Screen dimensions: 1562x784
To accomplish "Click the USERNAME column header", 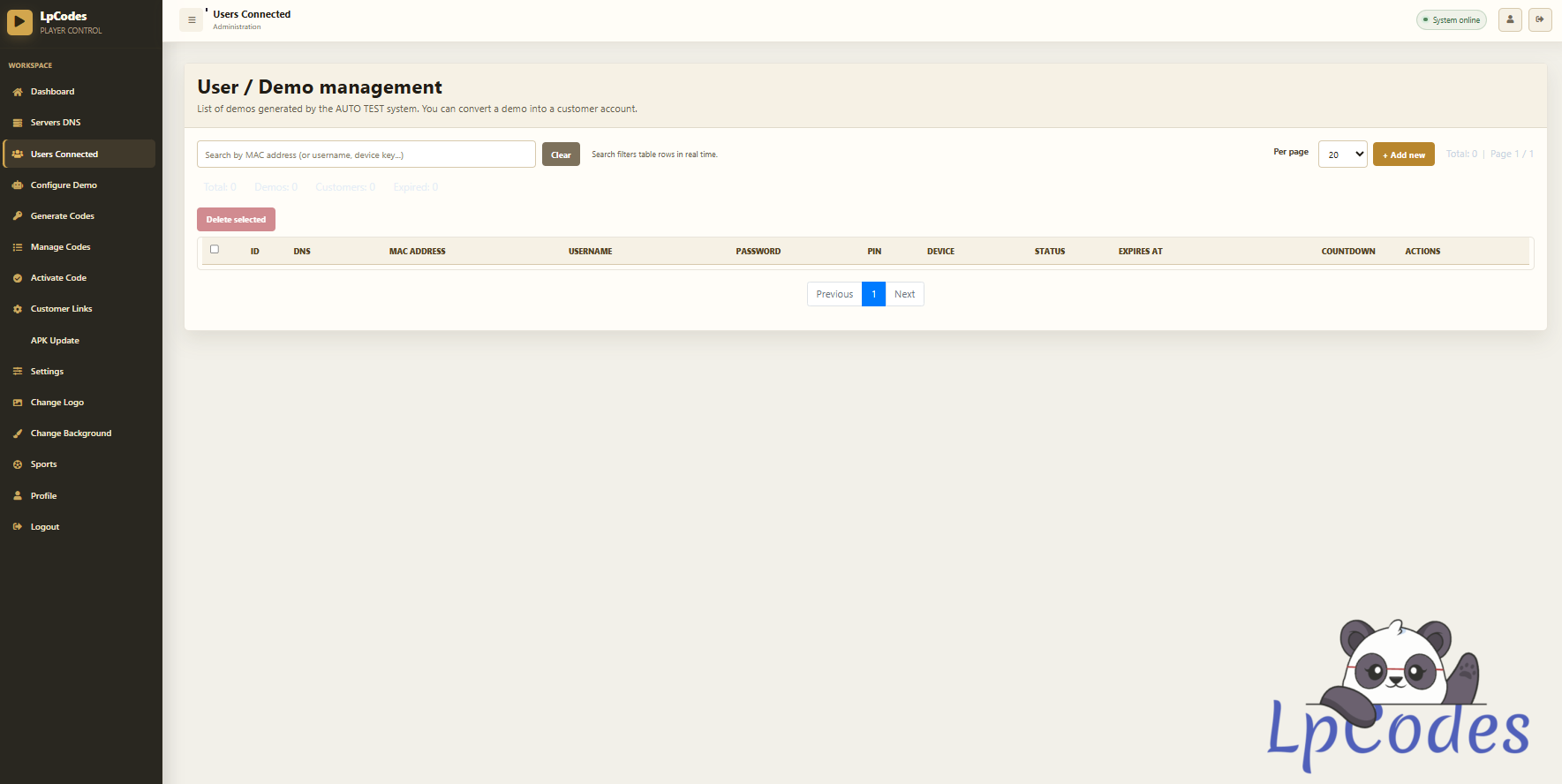I will point(590,252).
